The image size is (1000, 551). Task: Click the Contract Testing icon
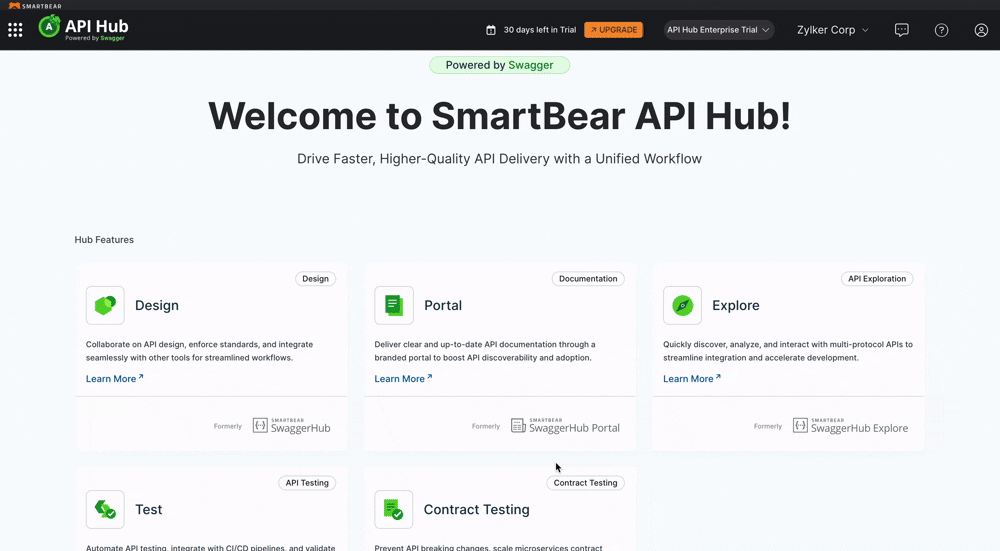tap(394, 509)
